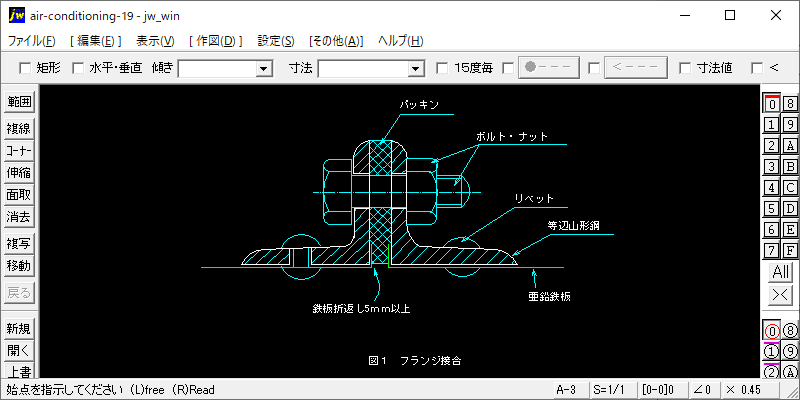Image resolution: width=800 pixels, height=400 pixels.
Task: Open the ヘルプ(H) menu
Action: click(401, 41)
